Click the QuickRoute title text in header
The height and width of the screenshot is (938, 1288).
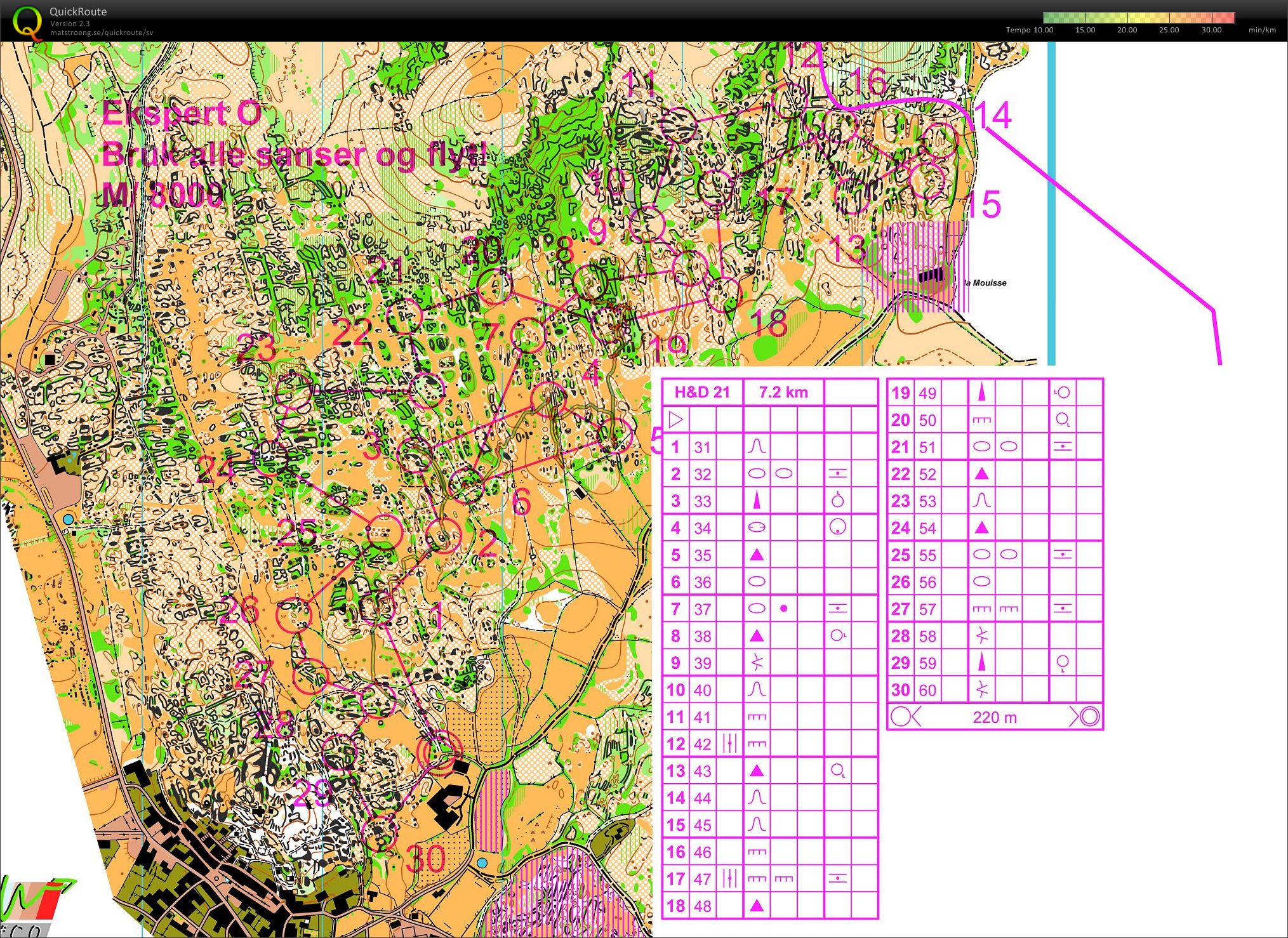(78, 11)
